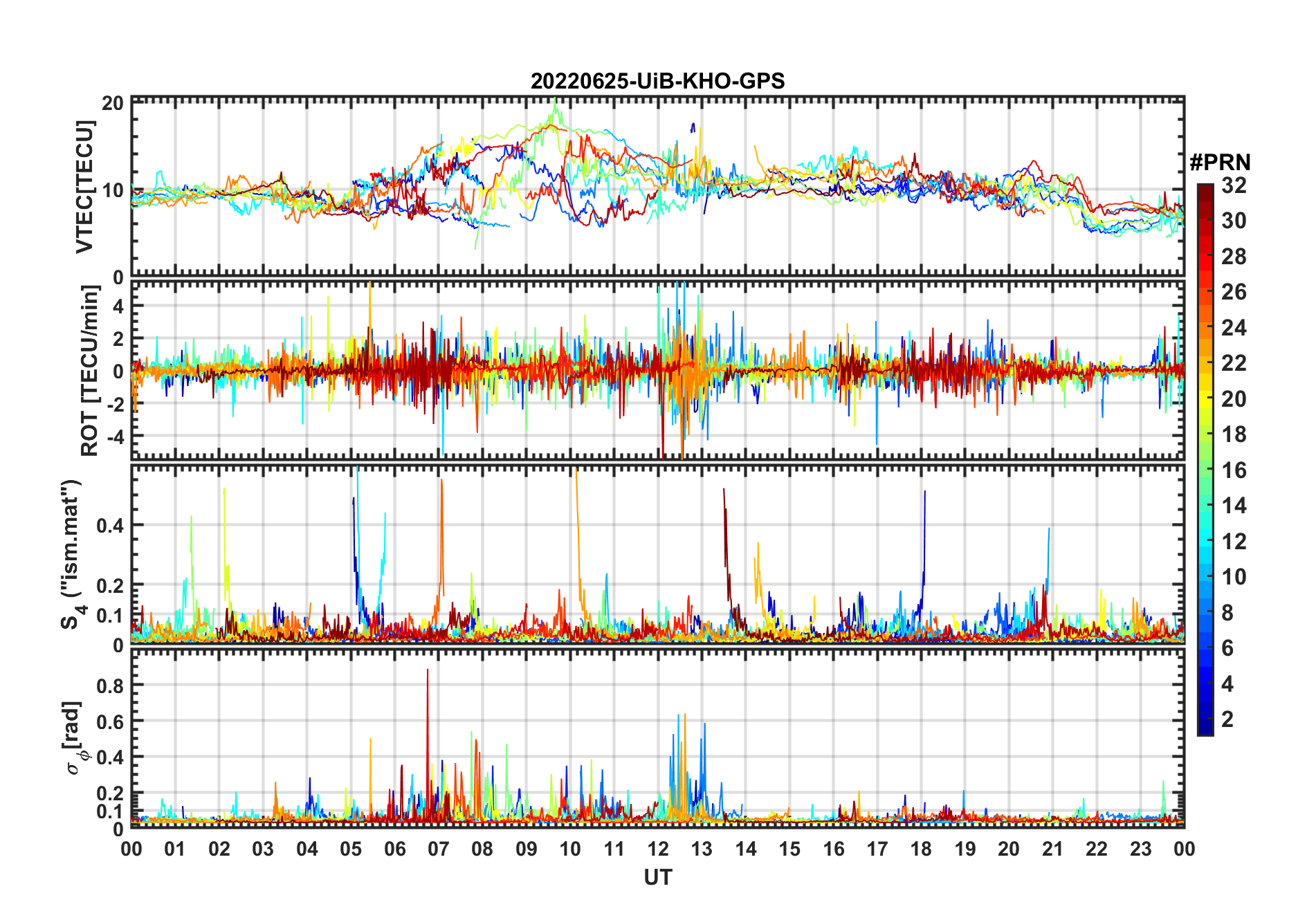Click the σφ[rad] y-axis label
Image resolution: width=1316 pixels, height=920 pixels.
tap(75, 738)
